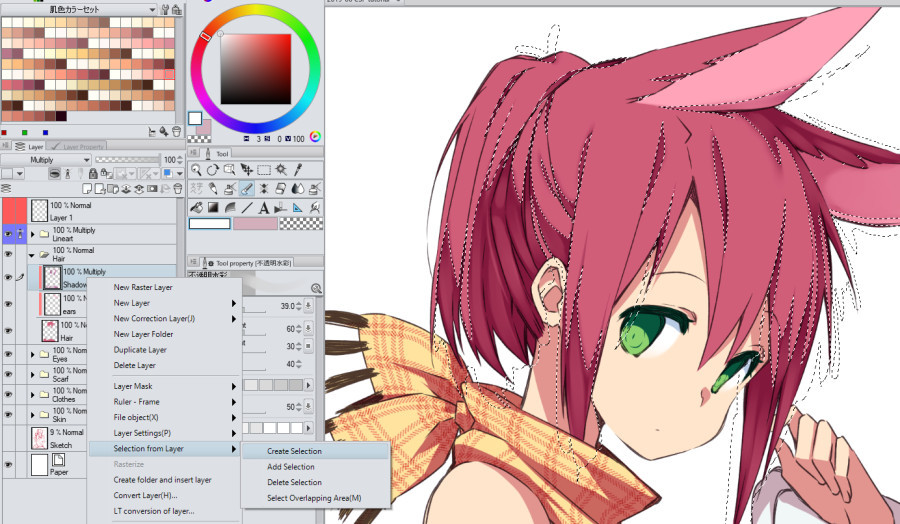Select the Text tool
Image resolution: width=900 pixels, height=524 pixels.
pos(264,207)
